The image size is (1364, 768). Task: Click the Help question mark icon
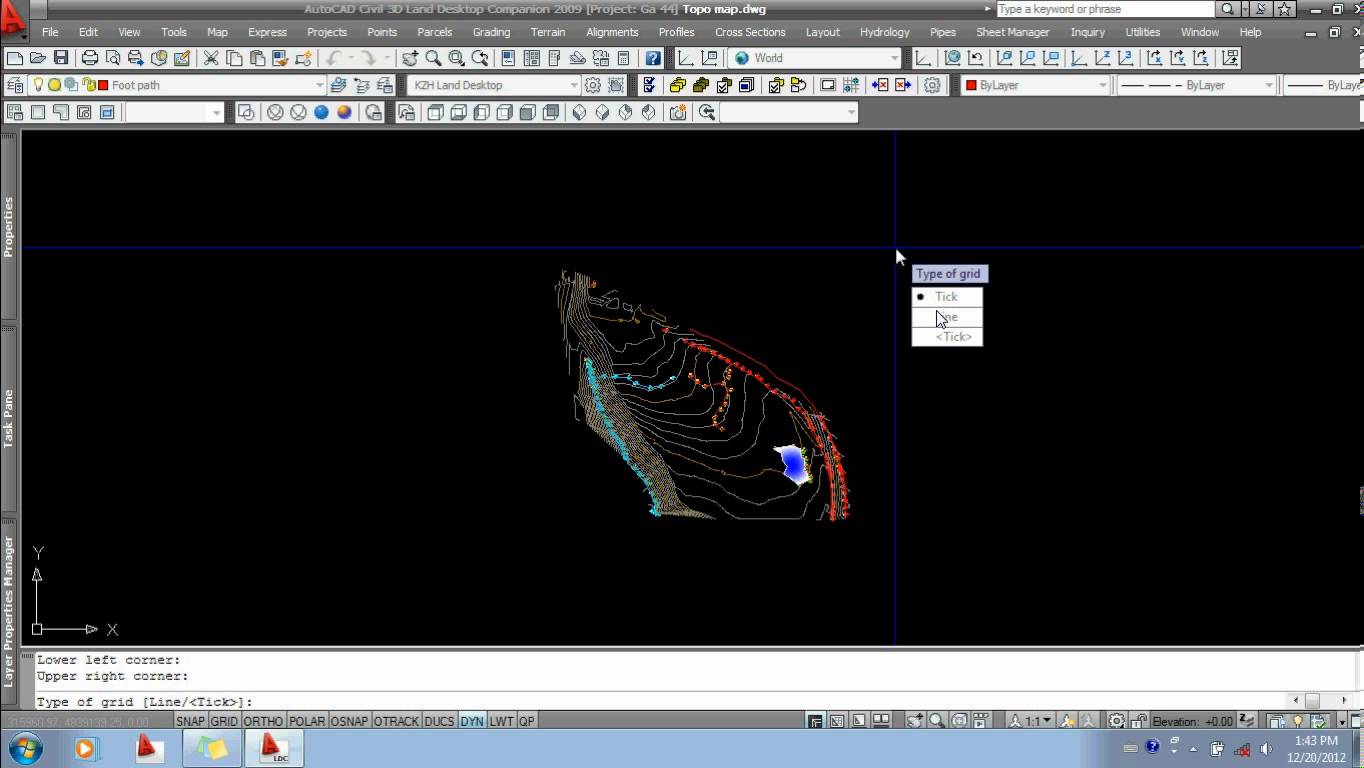point(653,57)
